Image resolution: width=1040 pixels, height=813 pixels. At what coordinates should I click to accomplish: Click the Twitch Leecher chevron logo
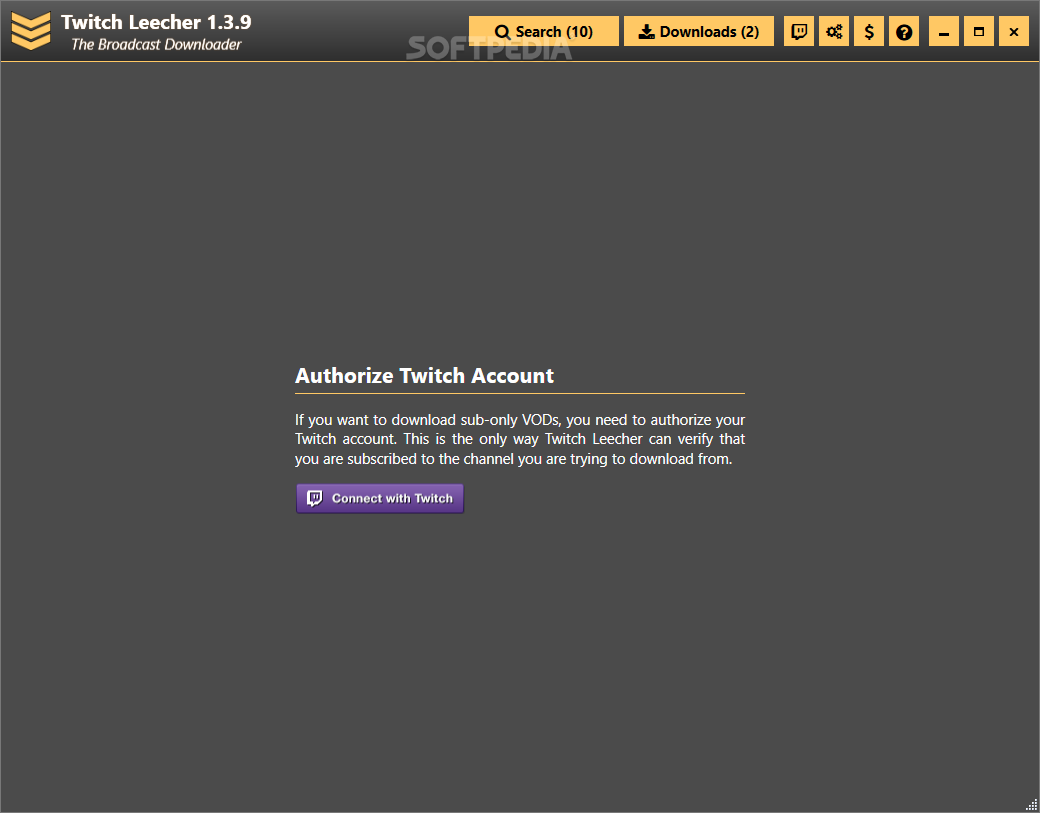click(31, 31)
